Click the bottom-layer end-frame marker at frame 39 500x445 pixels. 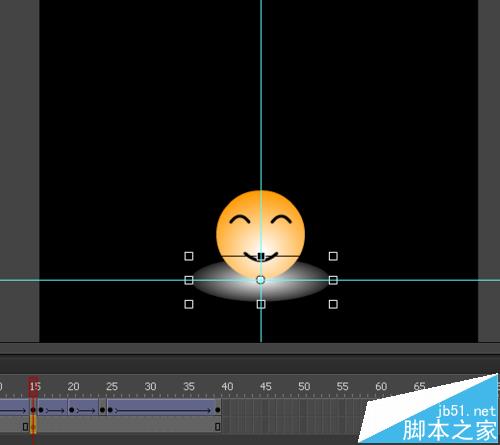click(218, 426)
